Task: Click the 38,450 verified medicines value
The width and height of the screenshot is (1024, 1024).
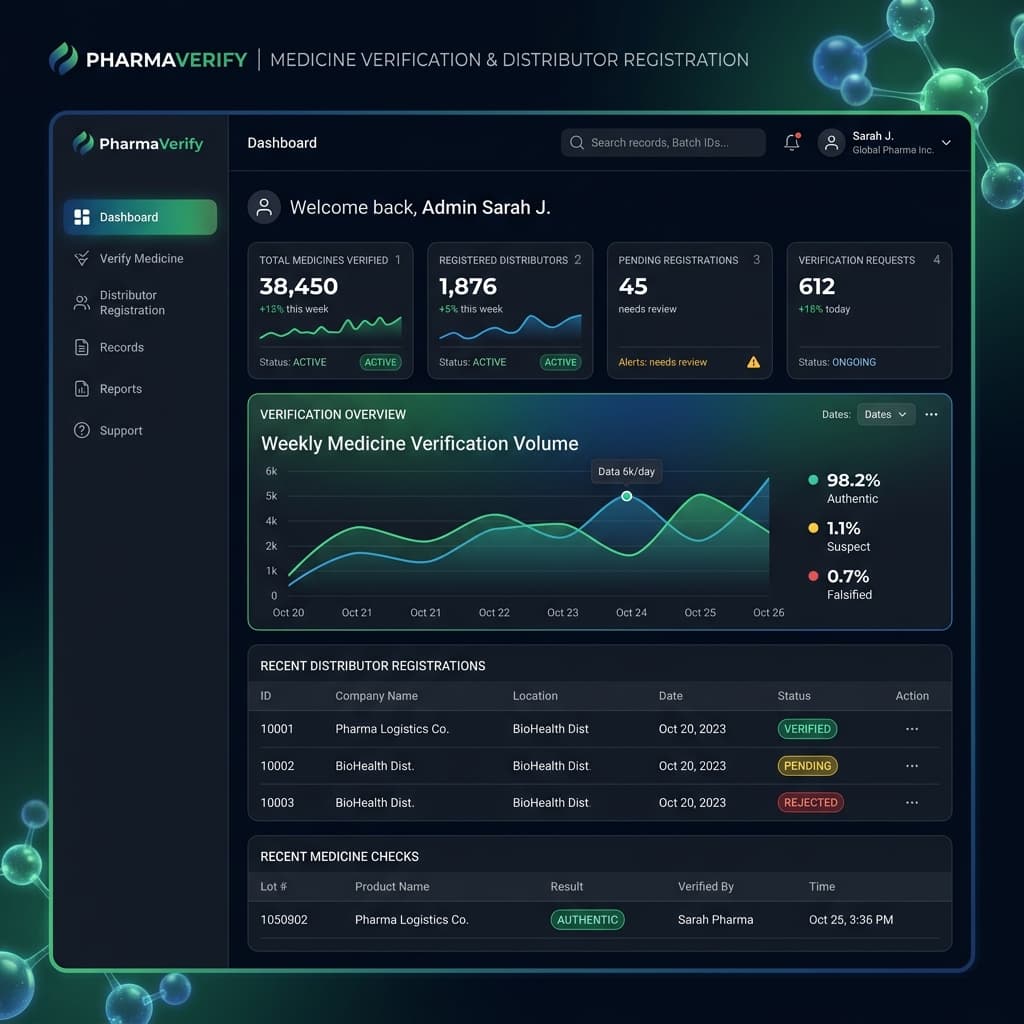Action: (x=298, y=286)
